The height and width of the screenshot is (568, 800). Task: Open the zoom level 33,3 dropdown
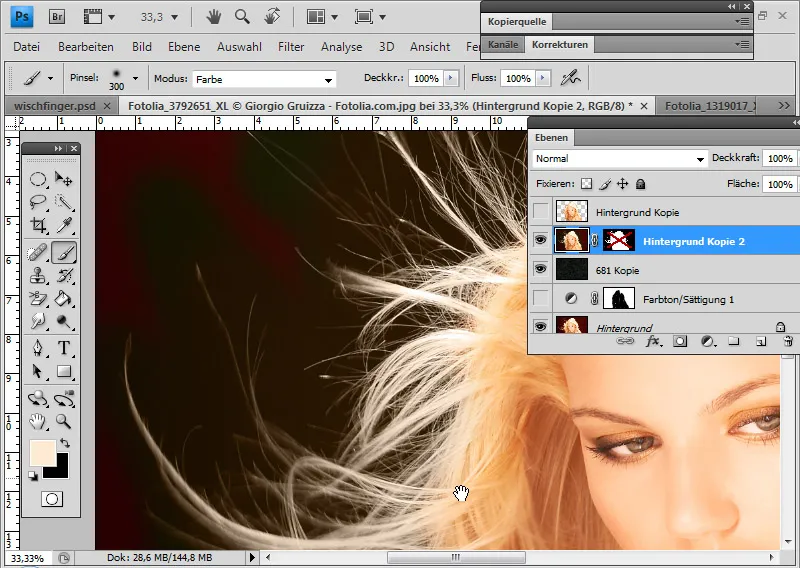(174, 18)
